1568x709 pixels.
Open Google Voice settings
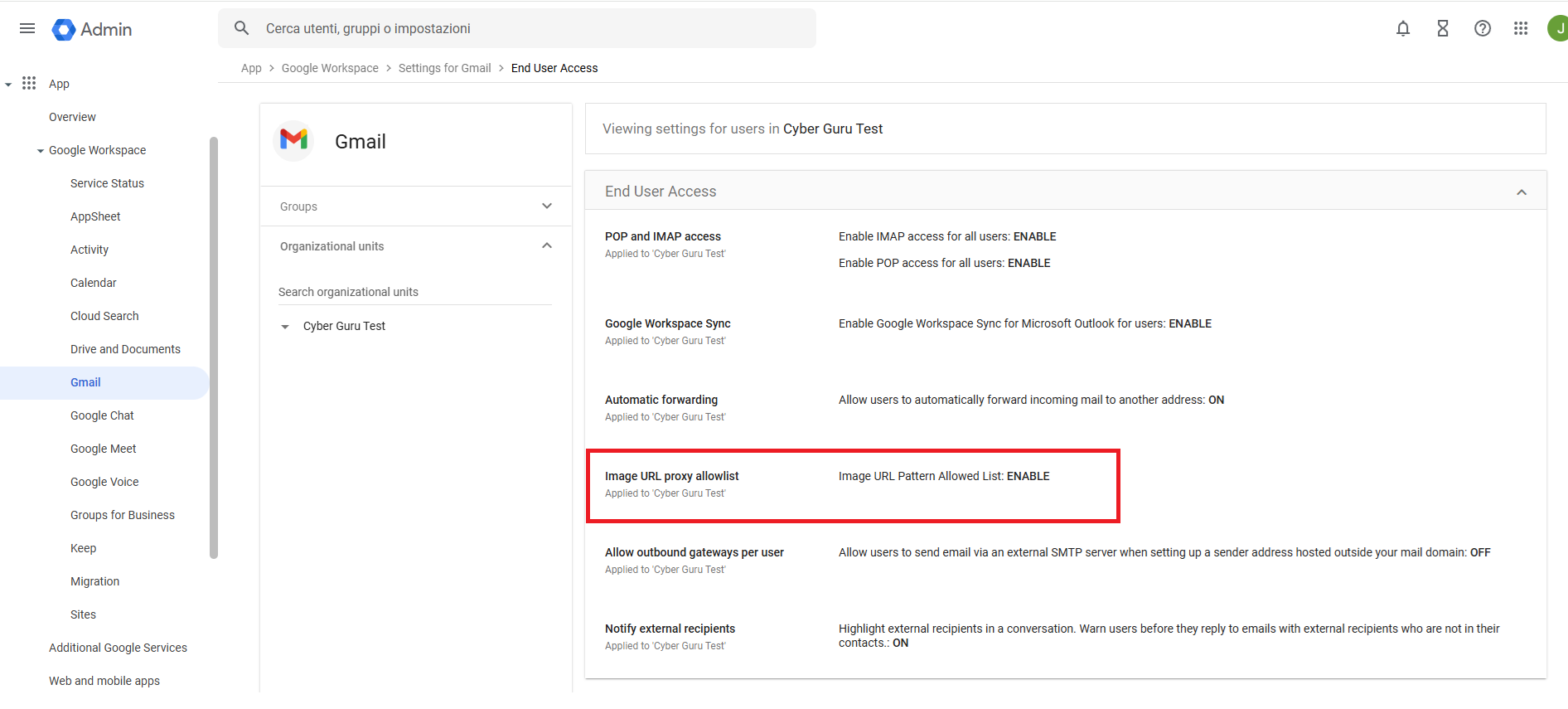click(104, 482)
